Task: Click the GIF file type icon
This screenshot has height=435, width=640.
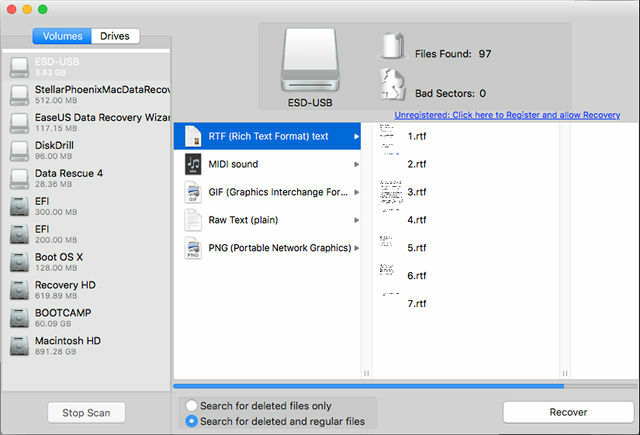Action: [193, 192]
